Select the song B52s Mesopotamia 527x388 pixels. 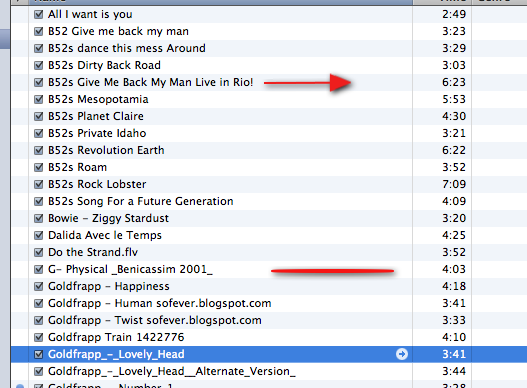pos(98,100)
